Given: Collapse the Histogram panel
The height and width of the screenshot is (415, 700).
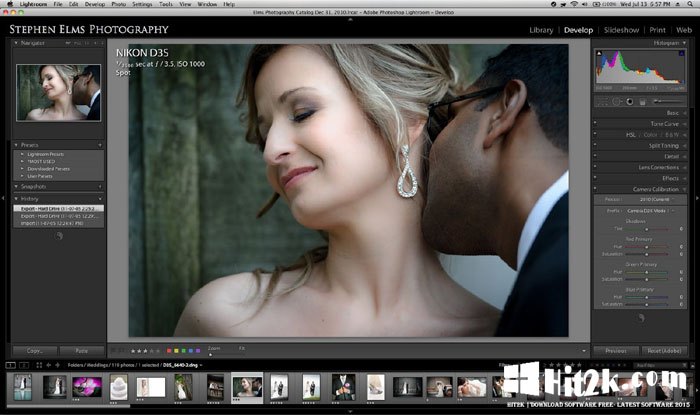Looking at the screenshot, I should tap(684, 43).
